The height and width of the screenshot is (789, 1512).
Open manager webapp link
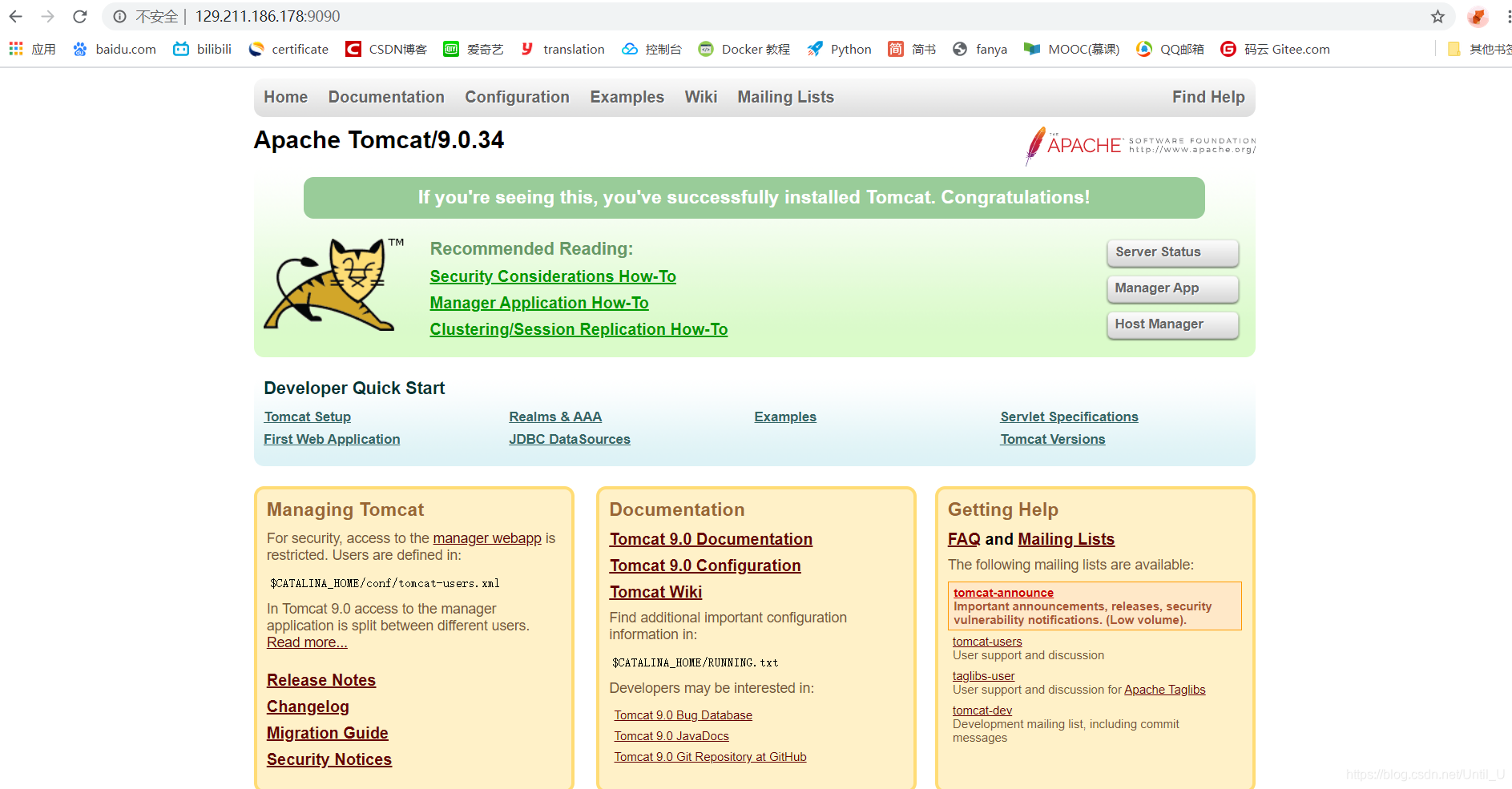pos(487,538)
